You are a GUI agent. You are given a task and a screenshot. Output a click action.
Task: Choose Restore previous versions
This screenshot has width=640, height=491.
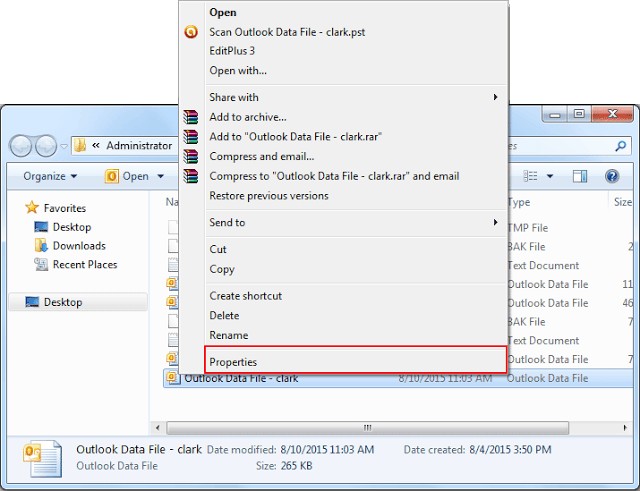[x=269, y=196]
